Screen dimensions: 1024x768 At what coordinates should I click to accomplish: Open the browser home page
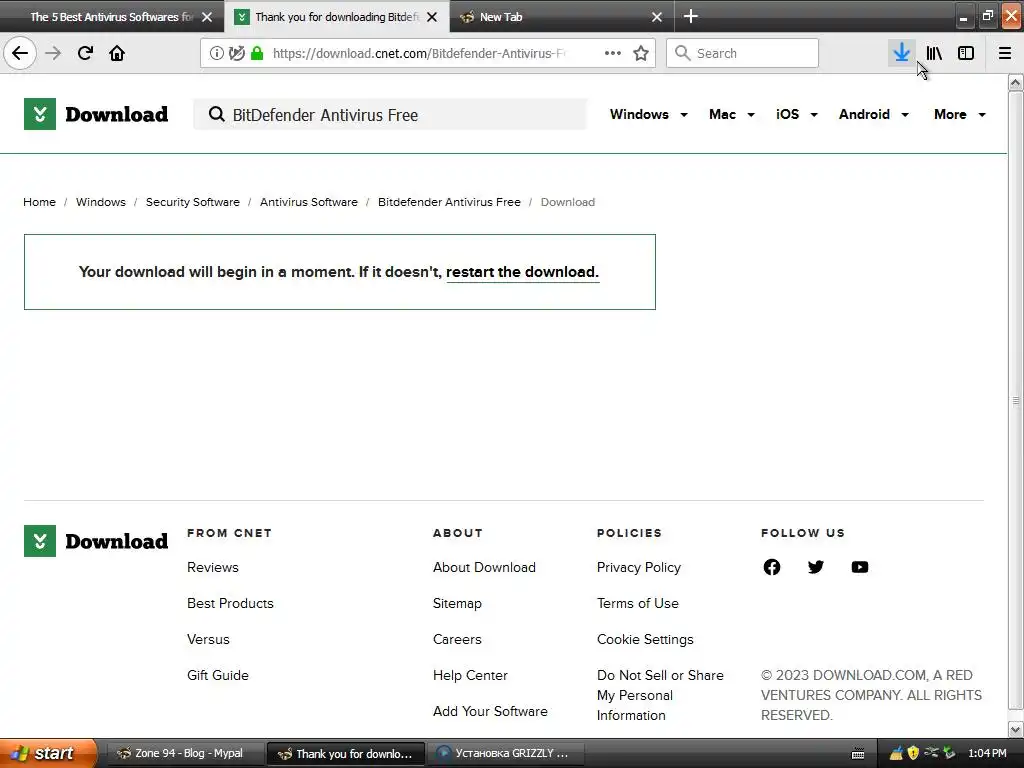click(117, 53)
